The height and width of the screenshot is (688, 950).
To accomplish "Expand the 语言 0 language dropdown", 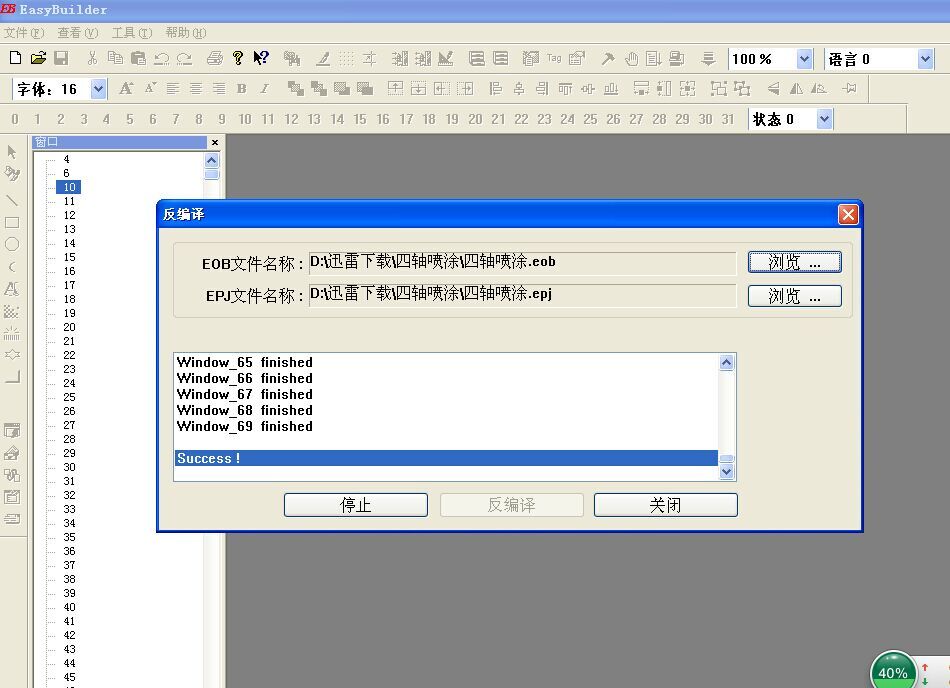I will (x=925, y=59).
